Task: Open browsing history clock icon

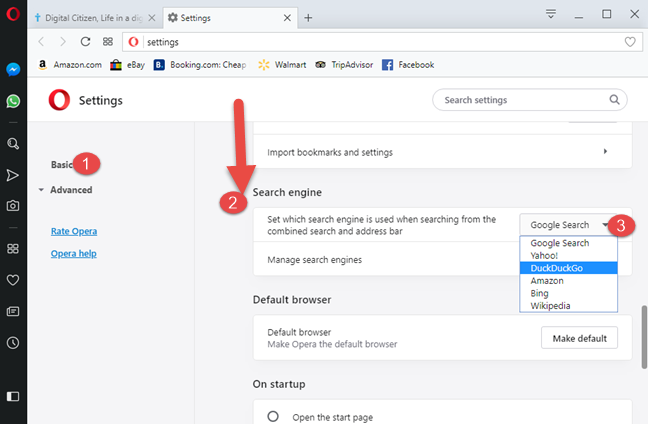Action: coord(13,343)
